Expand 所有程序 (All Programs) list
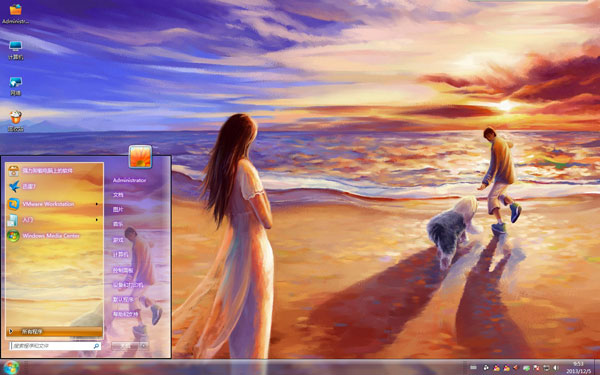 click(x=54, y=331)
